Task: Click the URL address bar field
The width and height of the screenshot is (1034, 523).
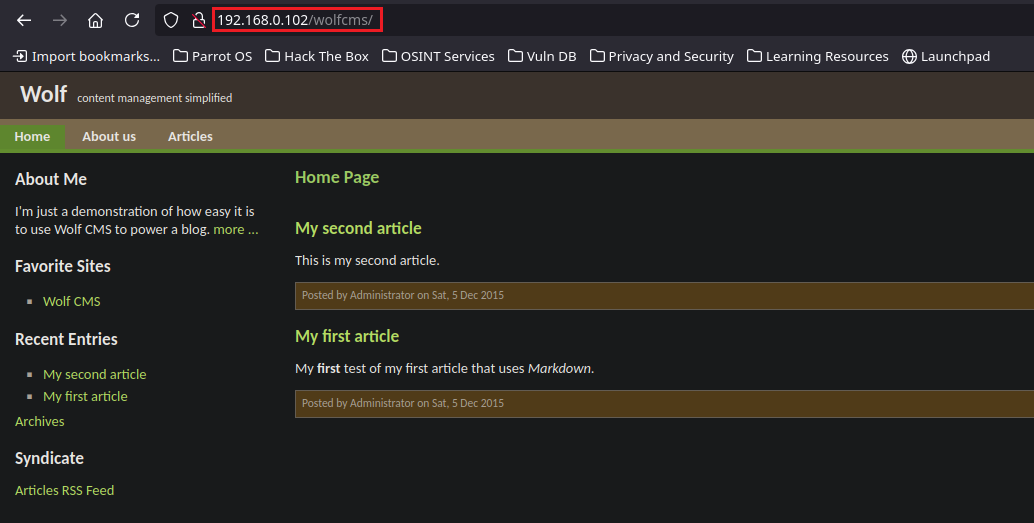Action: point(600,20)
